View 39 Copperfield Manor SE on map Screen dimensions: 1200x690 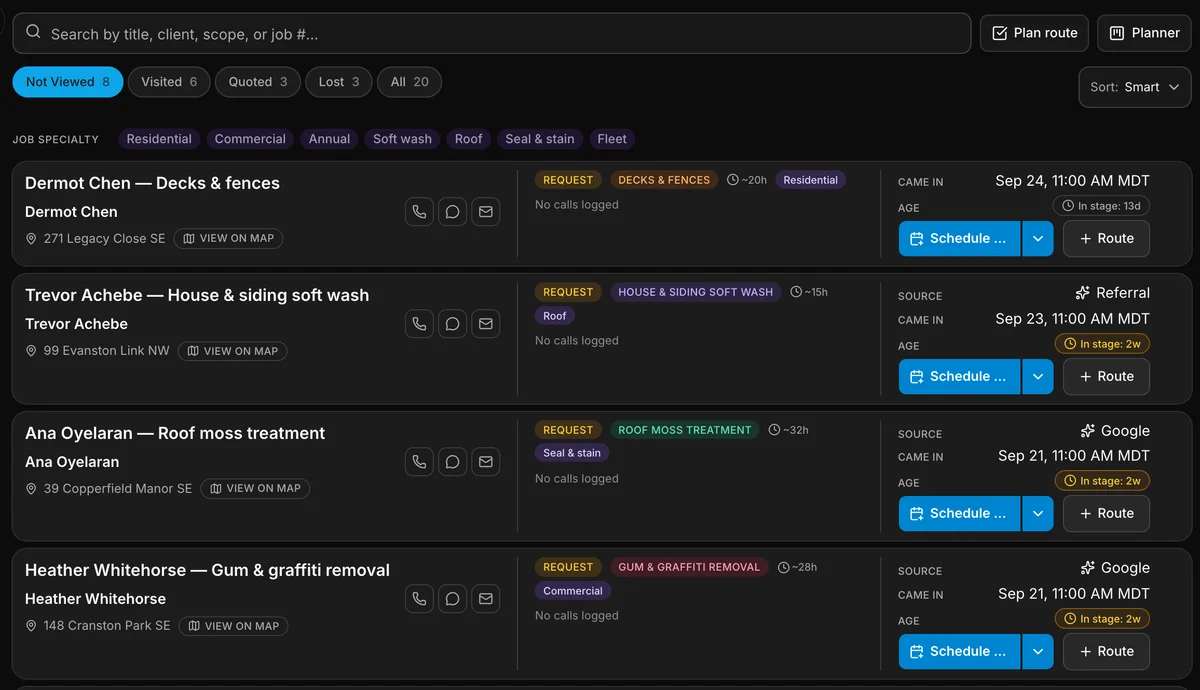(x=255, y=489)
